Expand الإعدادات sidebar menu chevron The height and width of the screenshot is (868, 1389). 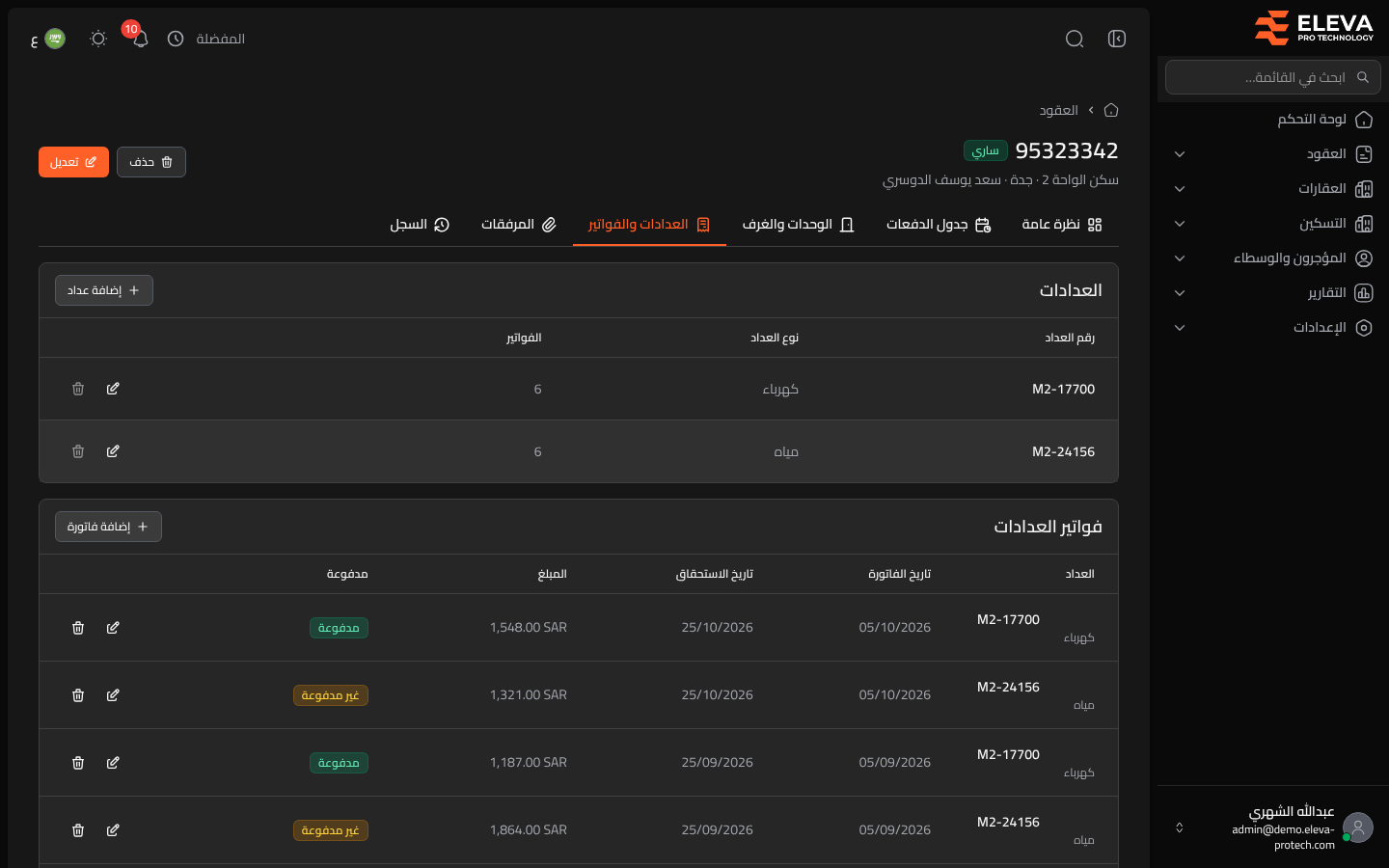click(1180, 328)
